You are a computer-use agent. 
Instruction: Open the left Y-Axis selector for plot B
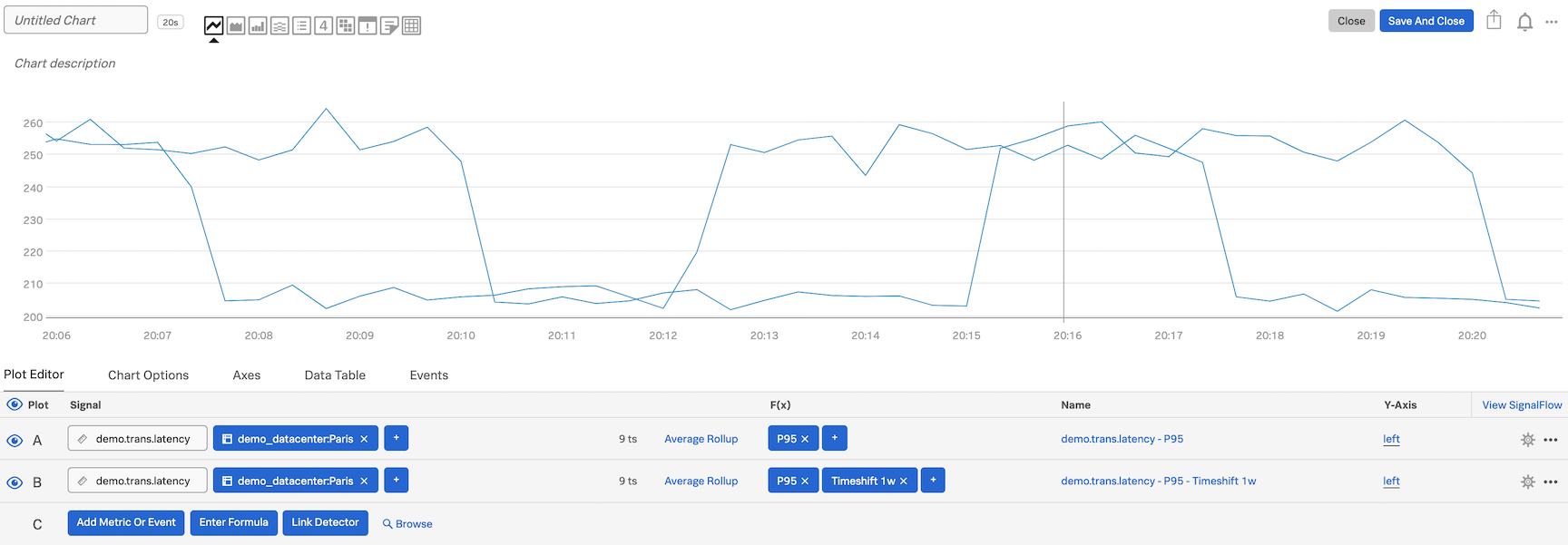pyautogui.click(x=1391, y=482)
